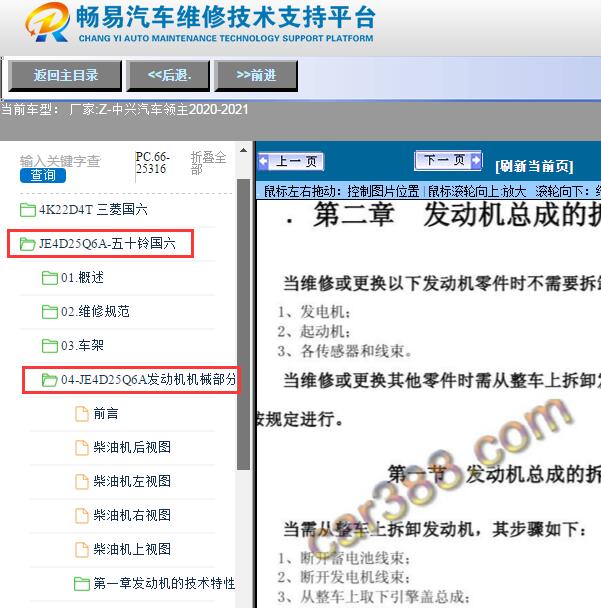Open the 柴油机左视图 document
The image size is (601, 608).
pos(132,481)
